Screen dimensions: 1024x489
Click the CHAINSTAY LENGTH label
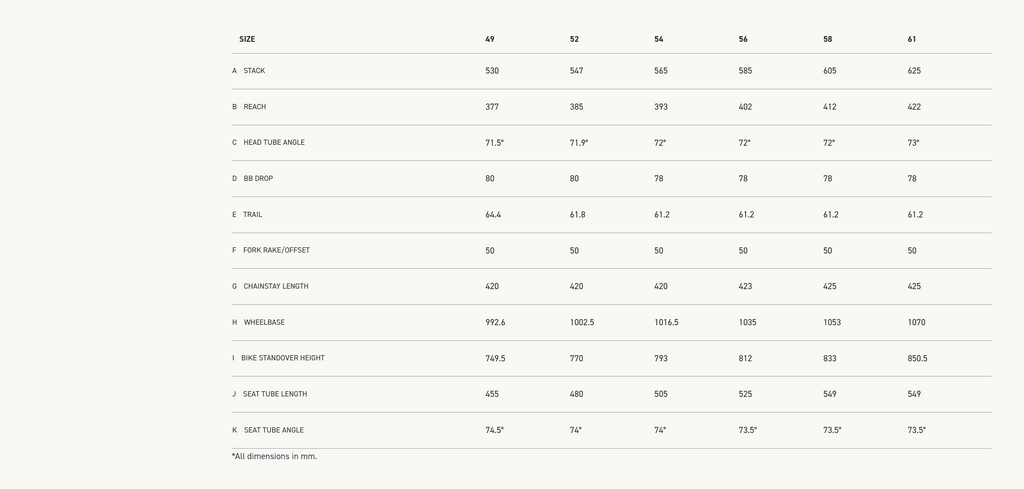[276, 286]
